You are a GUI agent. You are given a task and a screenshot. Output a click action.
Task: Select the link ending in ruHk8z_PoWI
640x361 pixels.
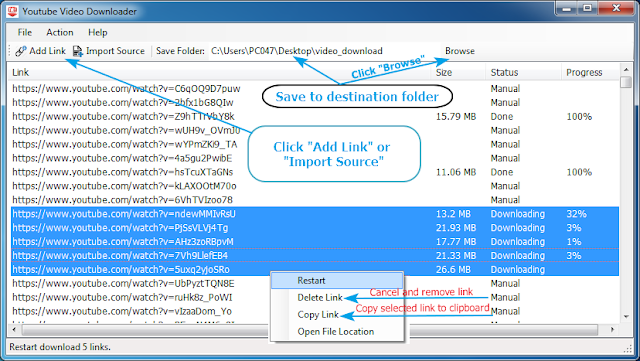122,297
